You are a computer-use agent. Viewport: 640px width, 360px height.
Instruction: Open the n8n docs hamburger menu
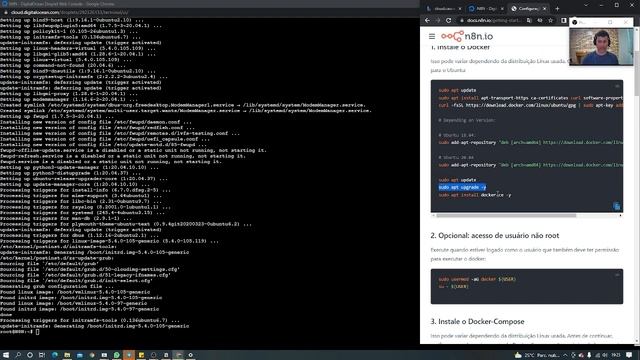point(432,36)
